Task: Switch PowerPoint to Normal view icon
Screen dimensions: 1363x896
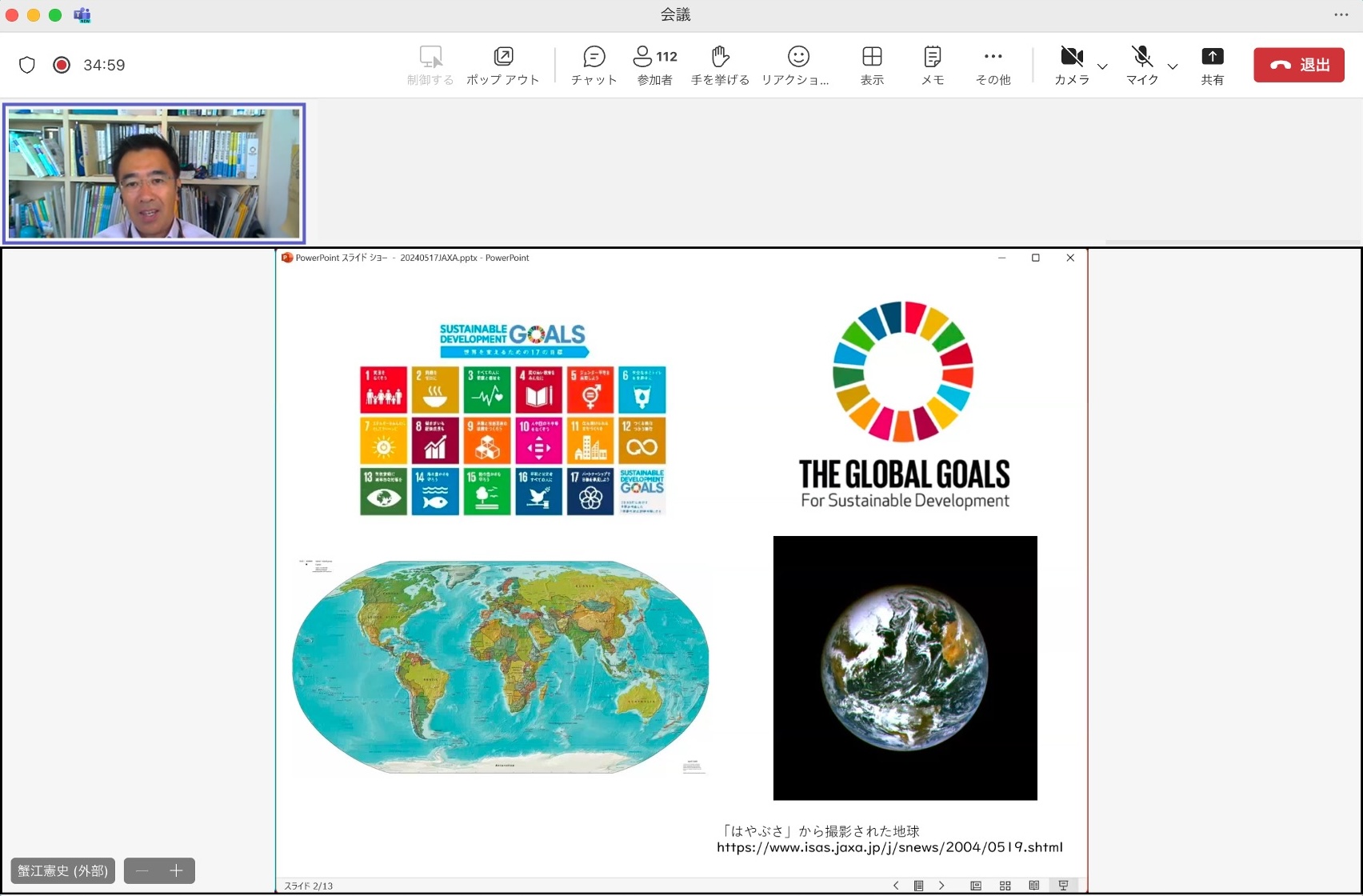Action: [x=976, y=886]
